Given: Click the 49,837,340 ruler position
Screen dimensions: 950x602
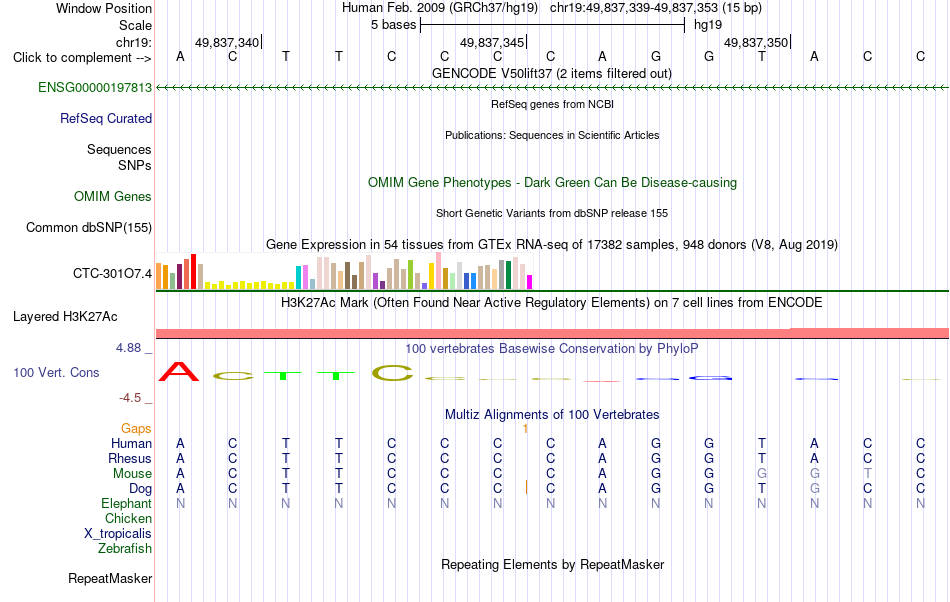Looking at the screenshot, I should (x=227, y=42).
